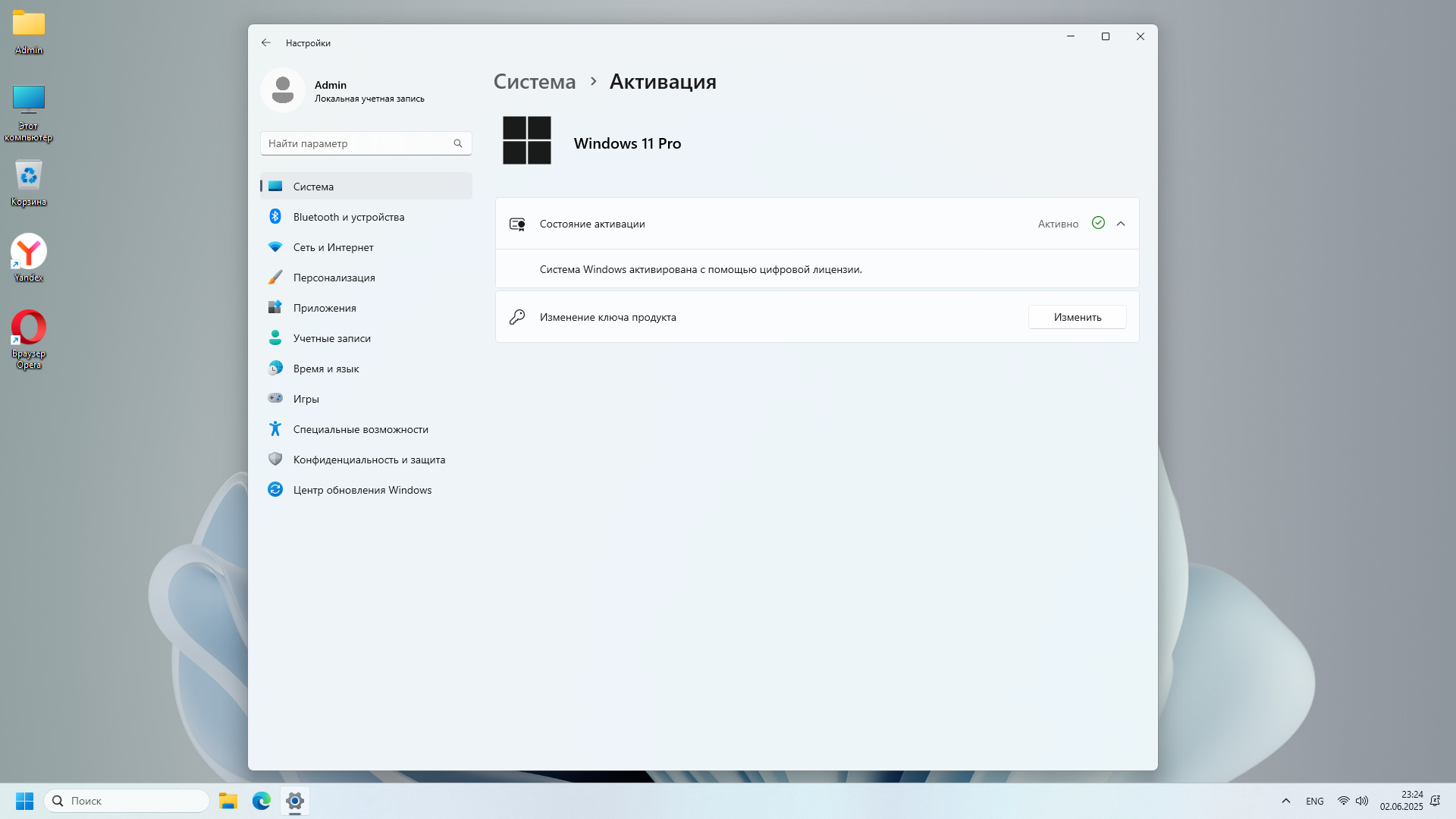This screenshot has width=1456, height=819.
Task: Show hidden system tray icons chevron
Action: coord(1285,801)
